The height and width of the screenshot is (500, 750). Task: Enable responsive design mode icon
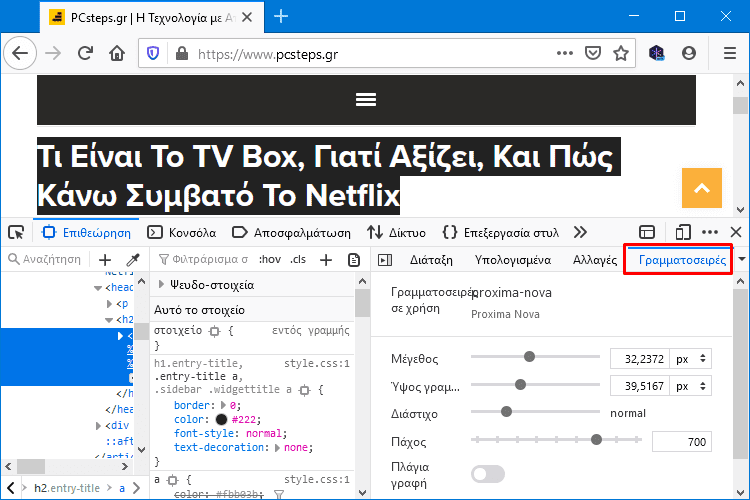point(683,233)
